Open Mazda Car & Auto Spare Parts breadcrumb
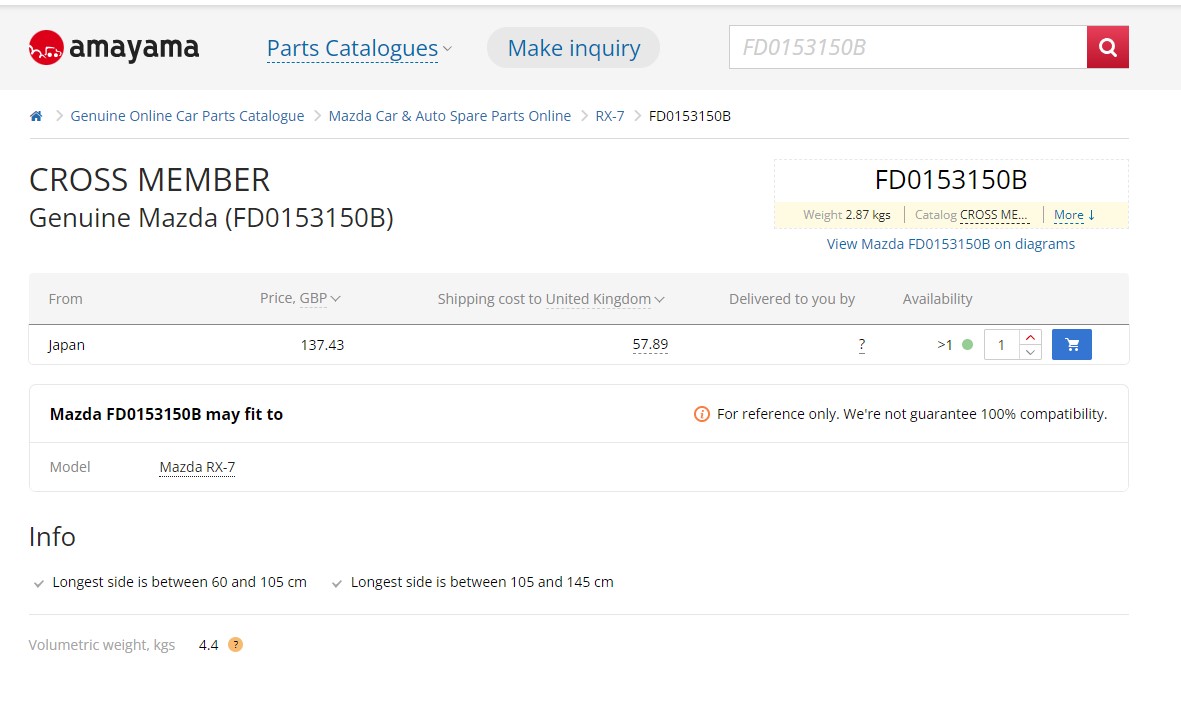This screenshot has width=1181, height=724. click(x=450, y=116)
